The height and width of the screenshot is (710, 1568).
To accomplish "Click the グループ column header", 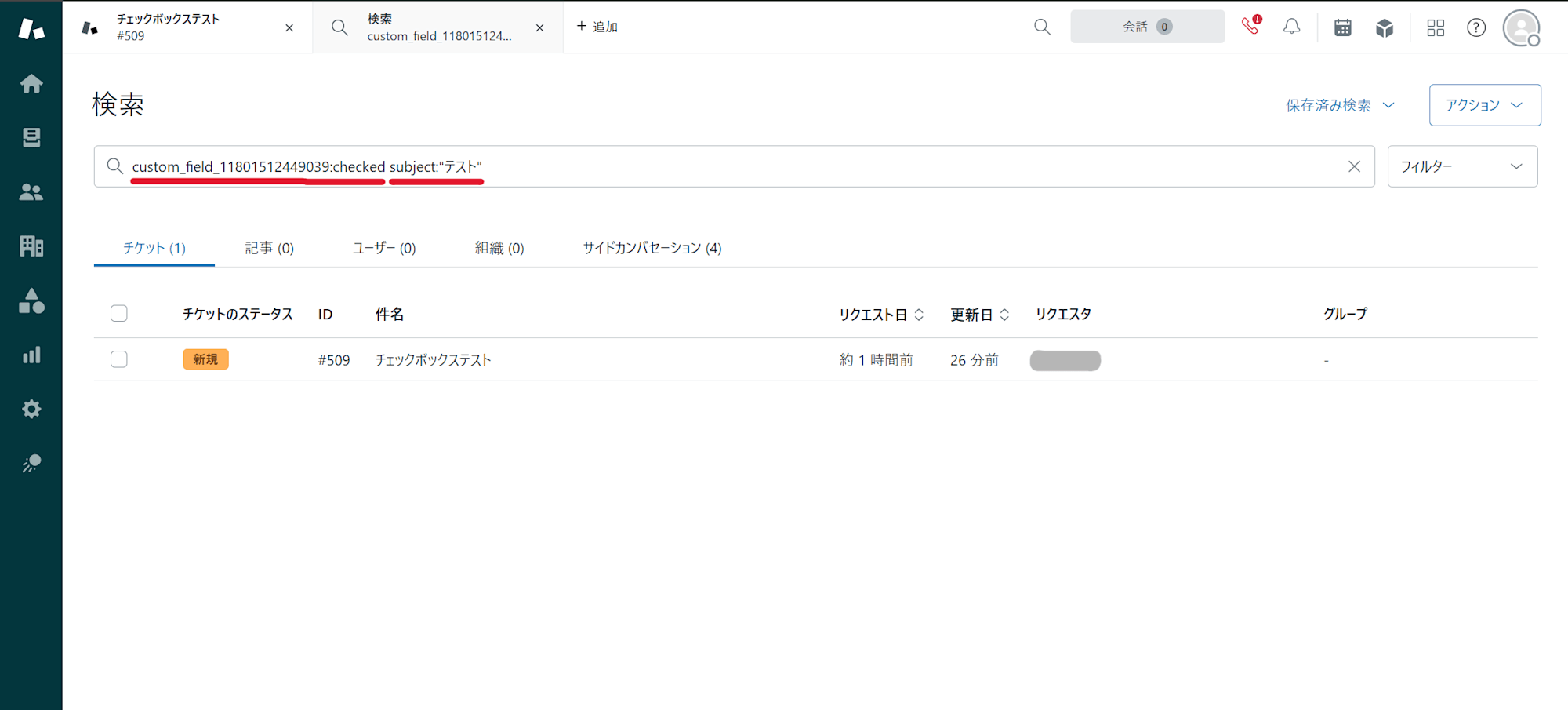I will click(x=1345, y=314).
